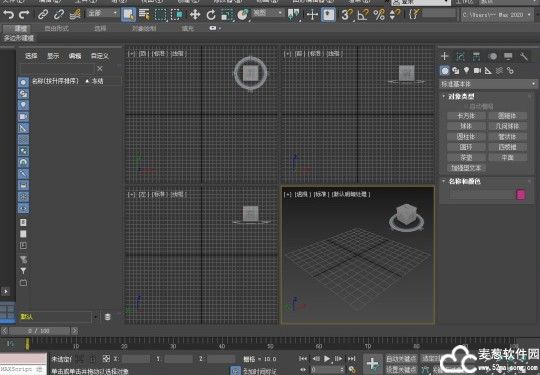Click the Redo arrow in main toolbar
Screen dimensions: 540x375
[24, 15]
